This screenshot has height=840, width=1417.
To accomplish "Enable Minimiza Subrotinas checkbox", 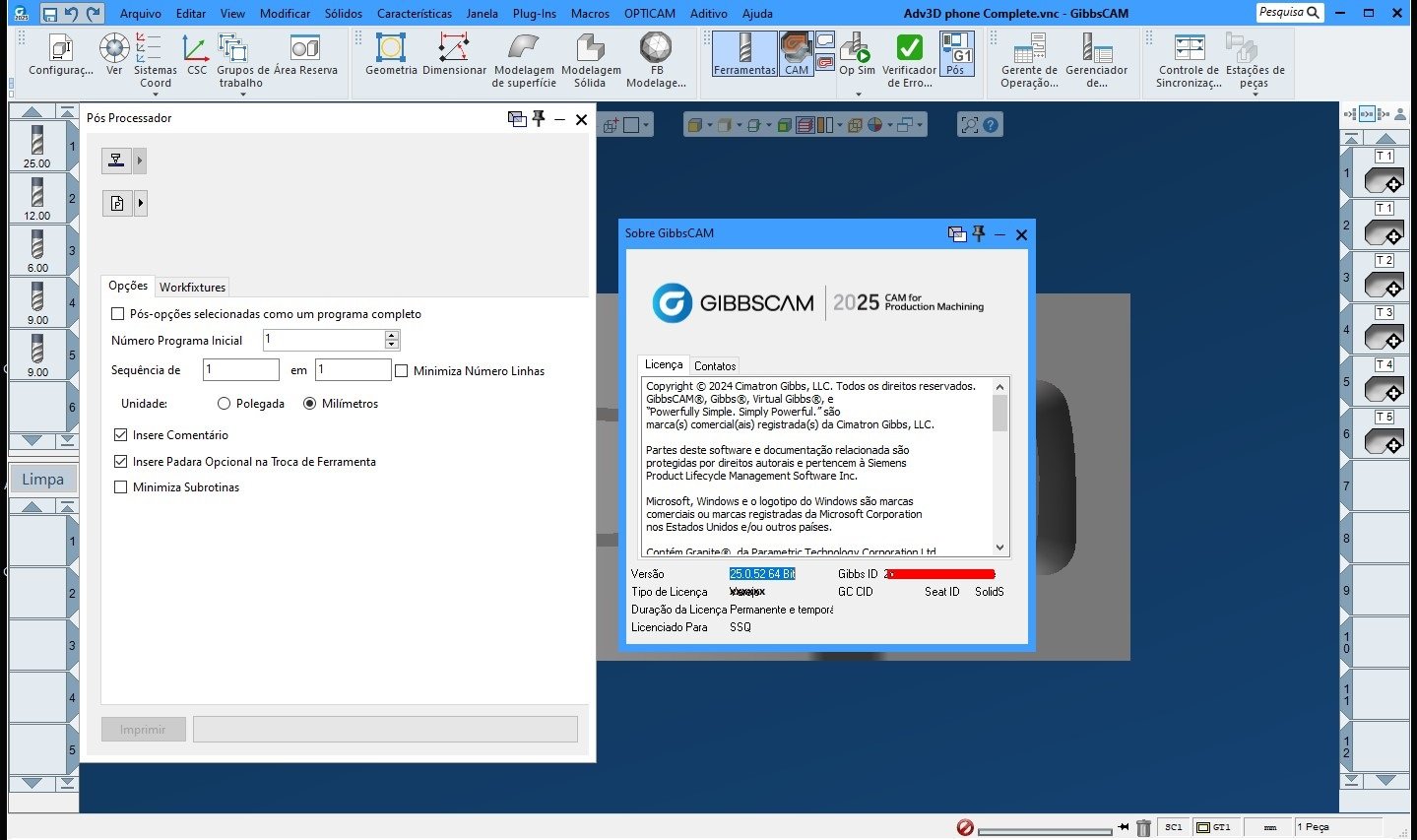I will pyautogui.click(x=121, y=486).
